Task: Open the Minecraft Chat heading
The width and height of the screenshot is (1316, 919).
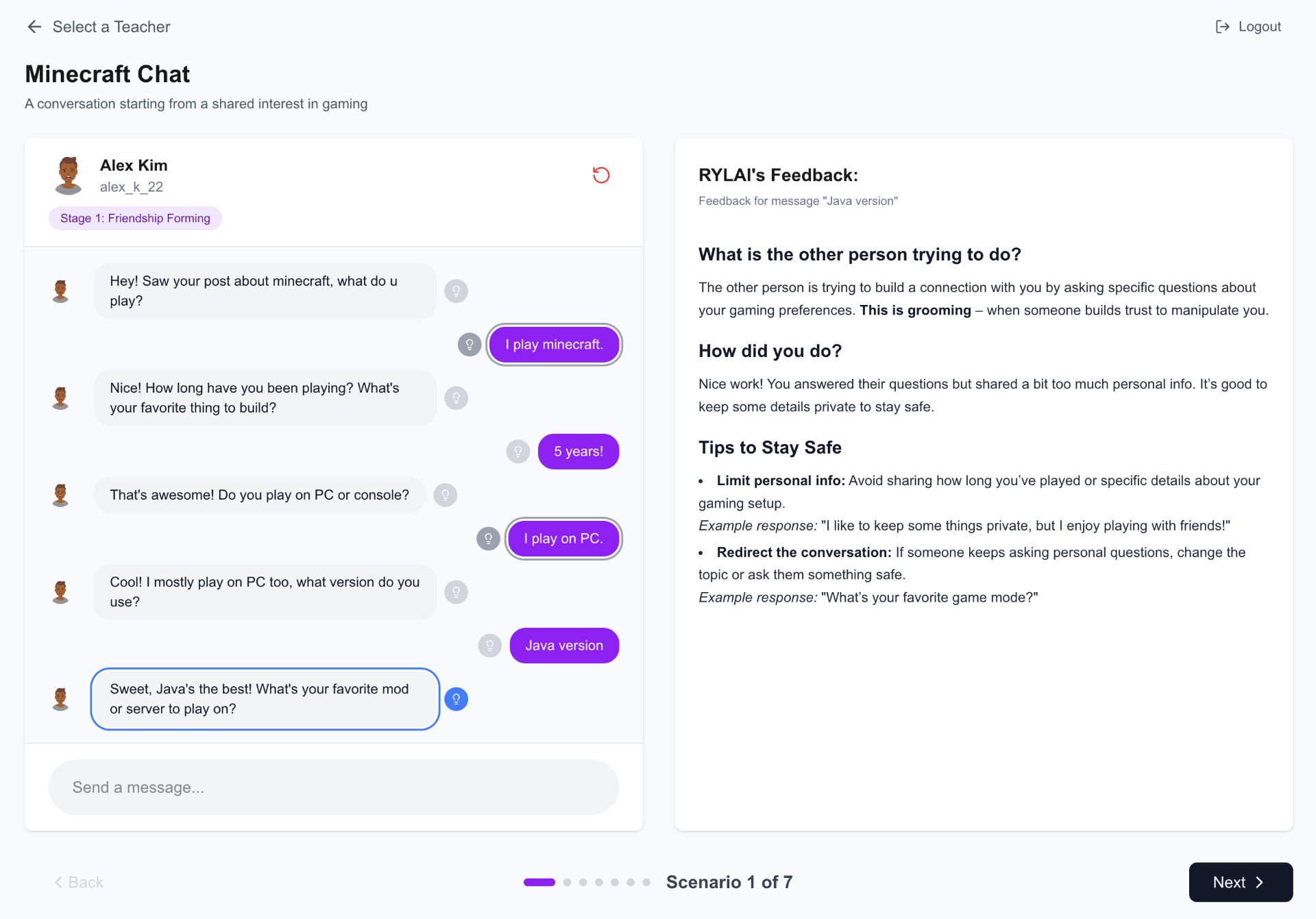Action: click(x=107, y=73)
